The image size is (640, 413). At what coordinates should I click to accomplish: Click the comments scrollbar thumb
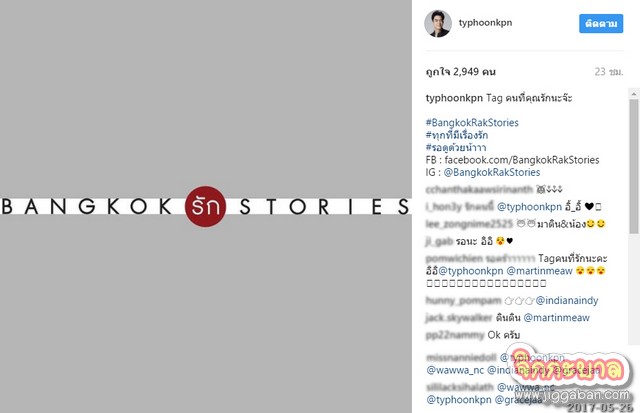(633, 166)
